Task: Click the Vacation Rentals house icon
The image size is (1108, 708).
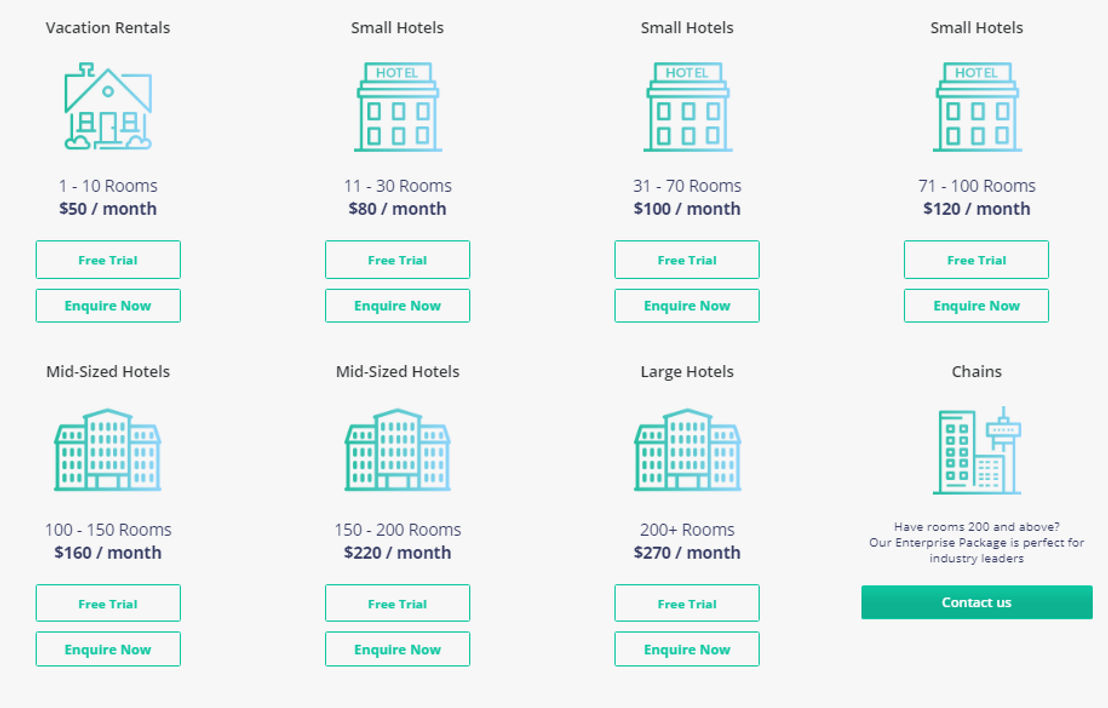Action: [108, 106]
